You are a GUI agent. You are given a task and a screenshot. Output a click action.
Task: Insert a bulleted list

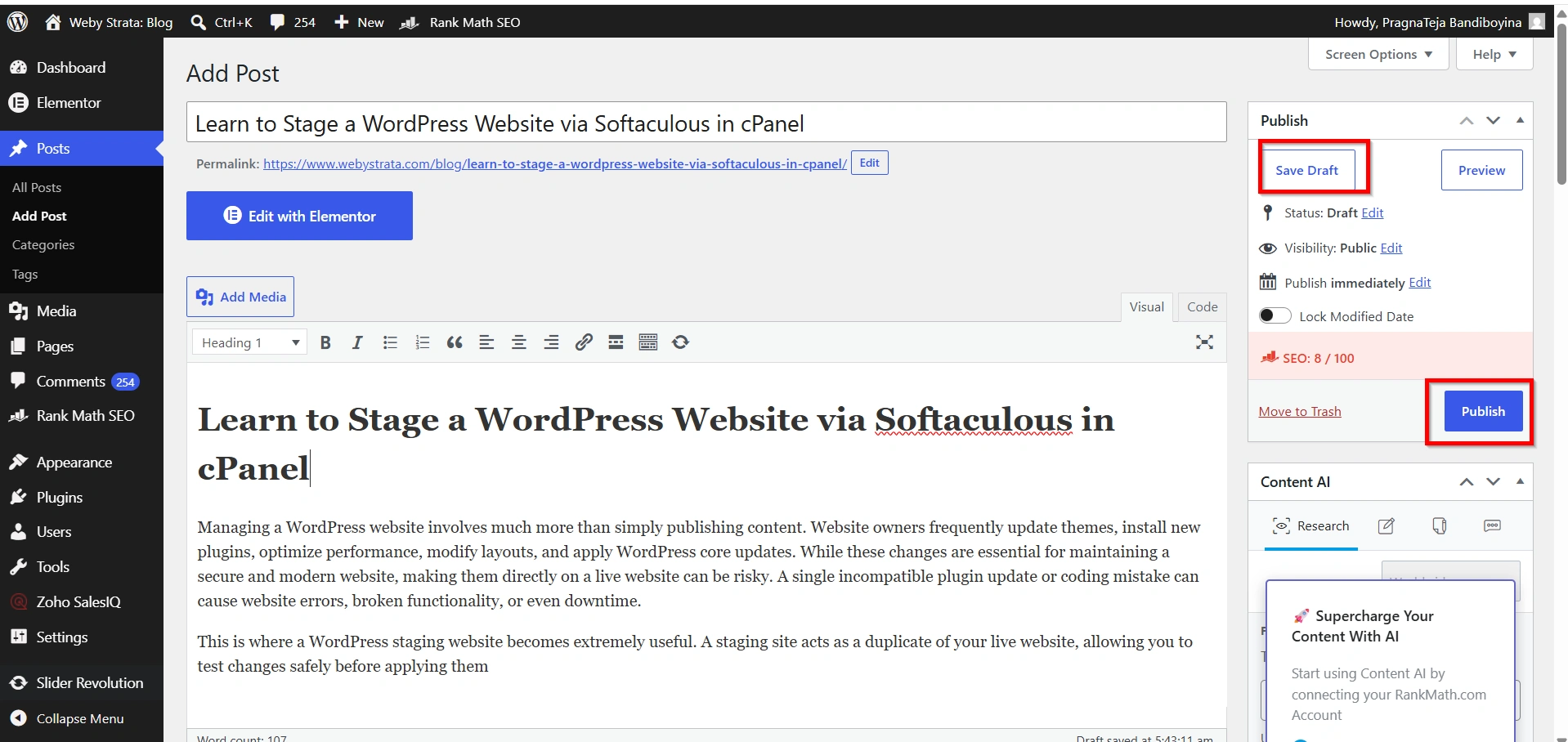click(x=390, y=342)
